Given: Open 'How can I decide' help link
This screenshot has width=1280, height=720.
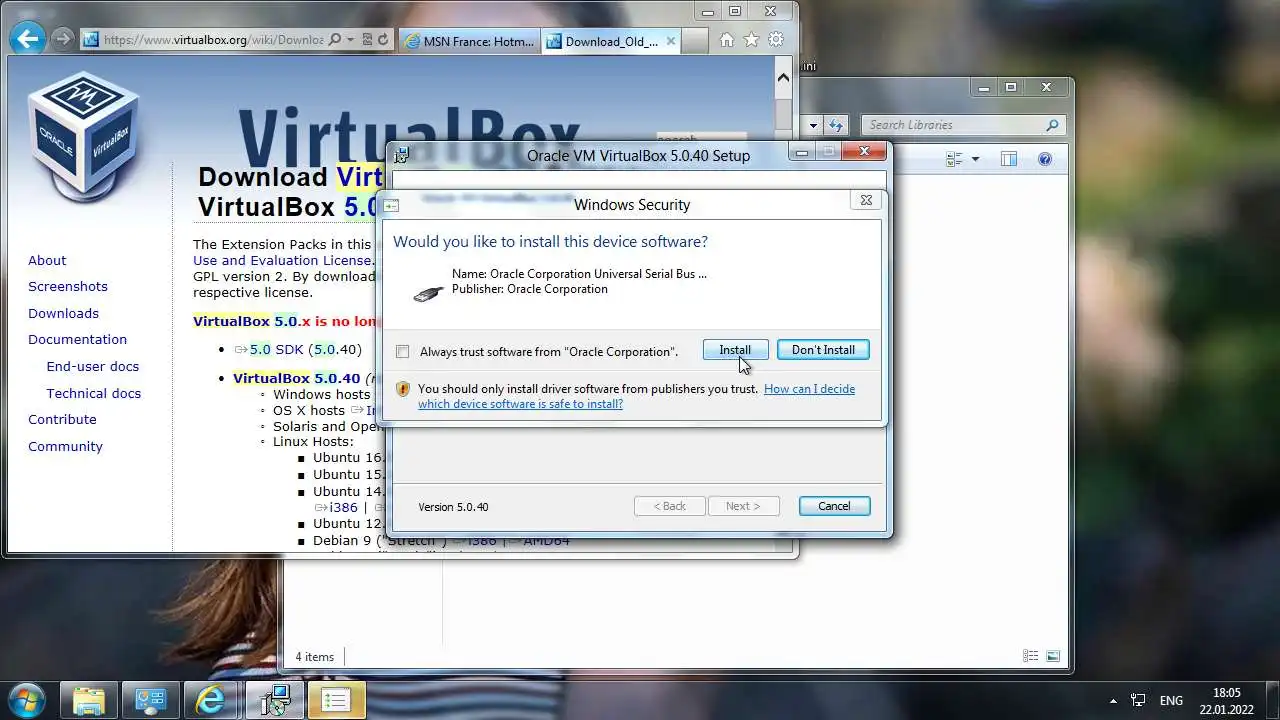Looking at the screenshot, I should (x=636, y=396).
